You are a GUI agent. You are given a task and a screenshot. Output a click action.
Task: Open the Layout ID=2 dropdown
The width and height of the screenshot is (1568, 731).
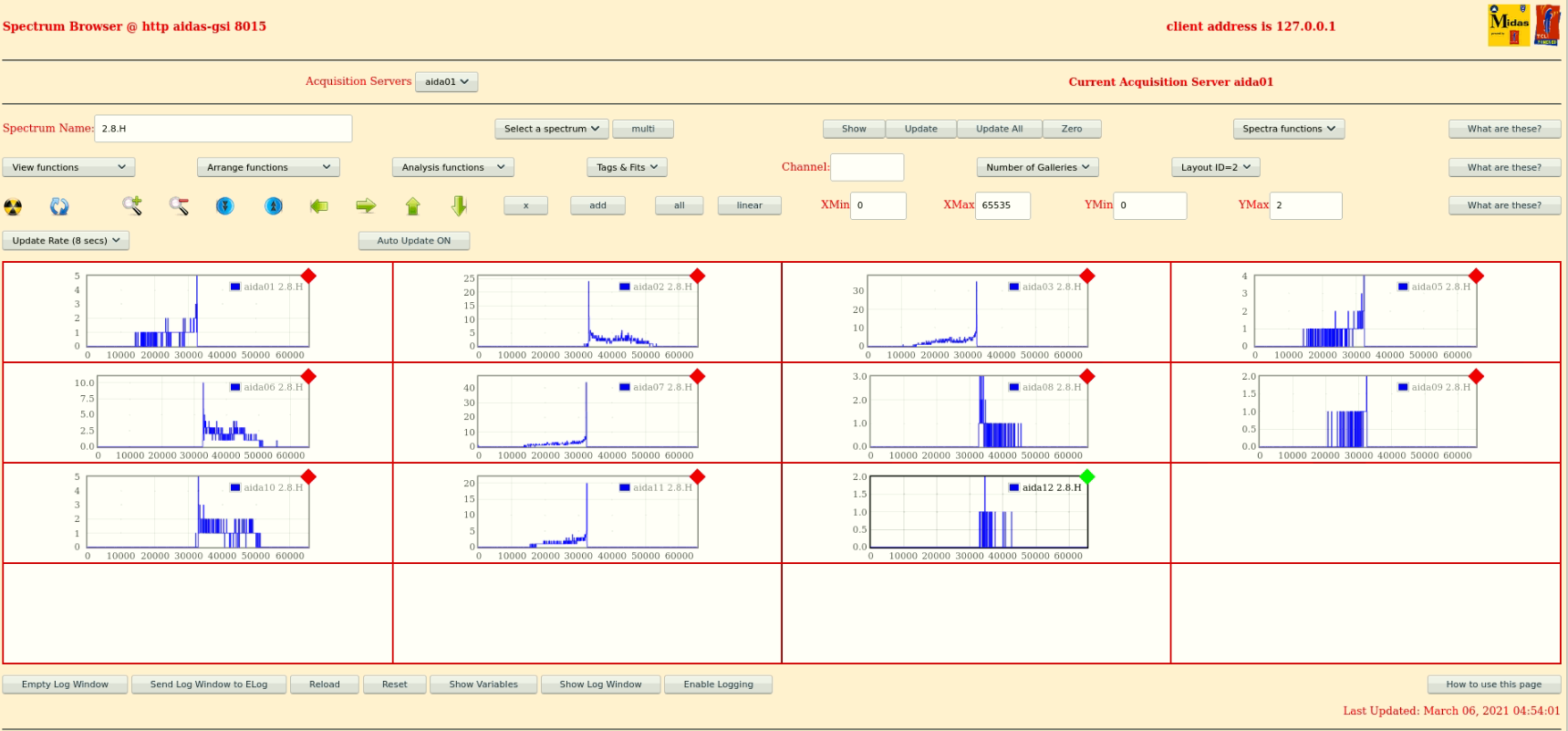point(1215,168)
